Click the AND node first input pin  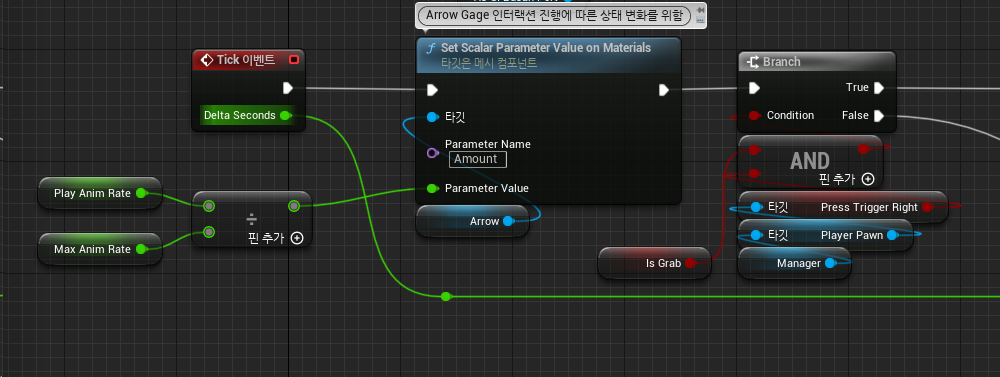click(754, 150)
